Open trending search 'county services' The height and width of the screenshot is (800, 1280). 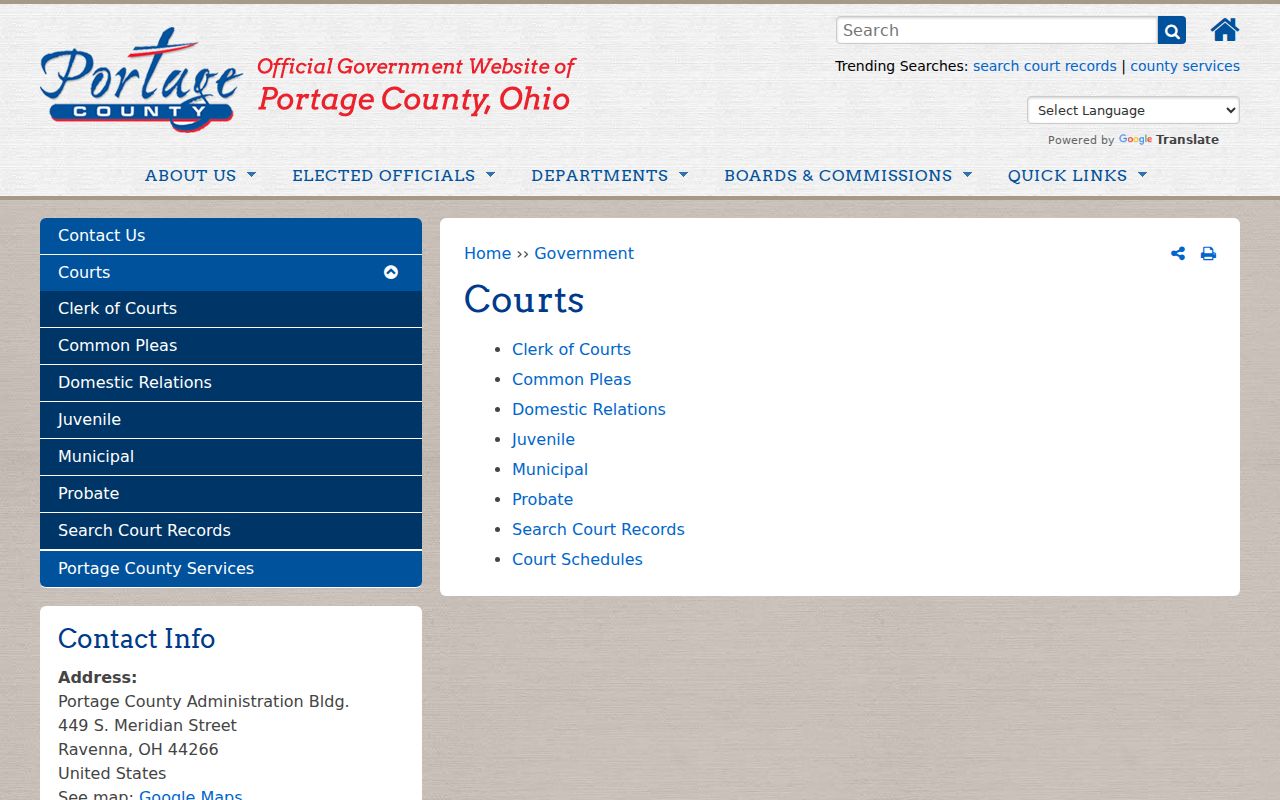(x=1185, y=66)
